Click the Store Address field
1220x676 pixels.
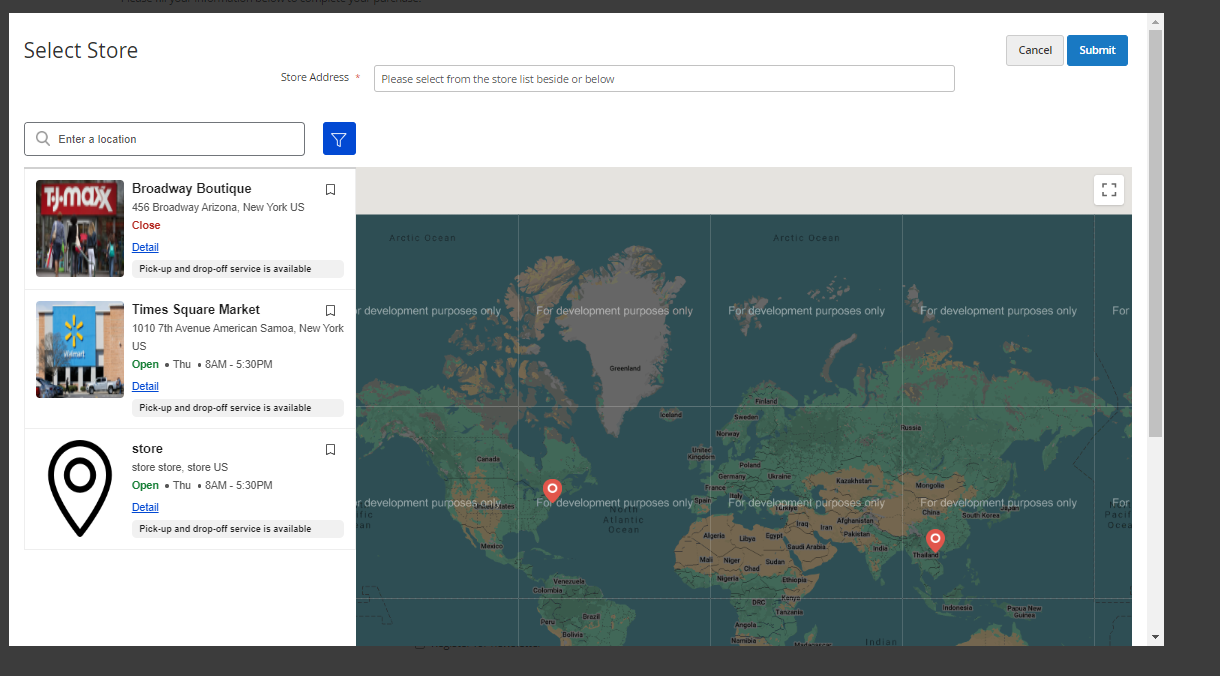point(664,79)
